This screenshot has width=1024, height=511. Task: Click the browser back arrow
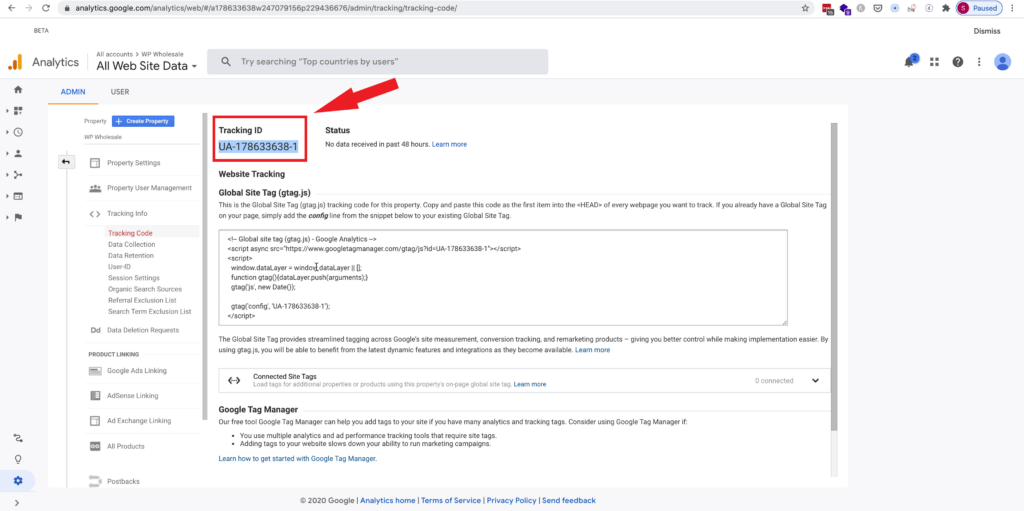pyautogui.click(x=11, y=8)
